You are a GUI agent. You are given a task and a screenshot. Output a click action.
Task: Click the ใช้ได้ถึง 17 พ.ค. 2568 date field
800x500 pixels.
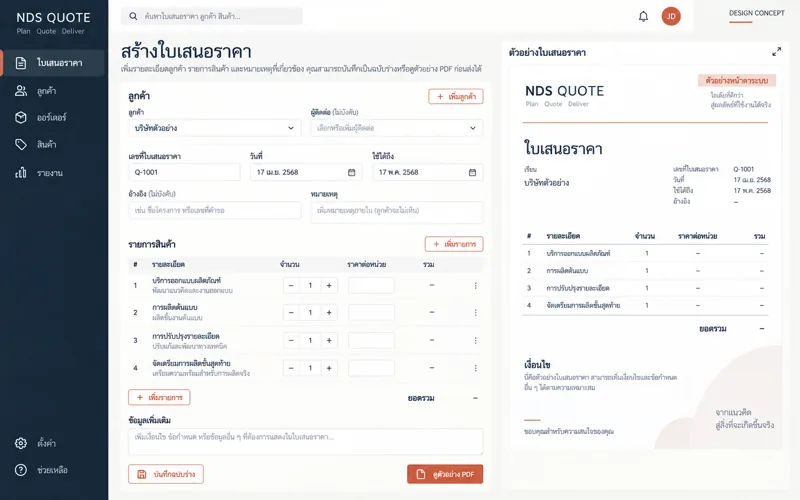point(428,172)
